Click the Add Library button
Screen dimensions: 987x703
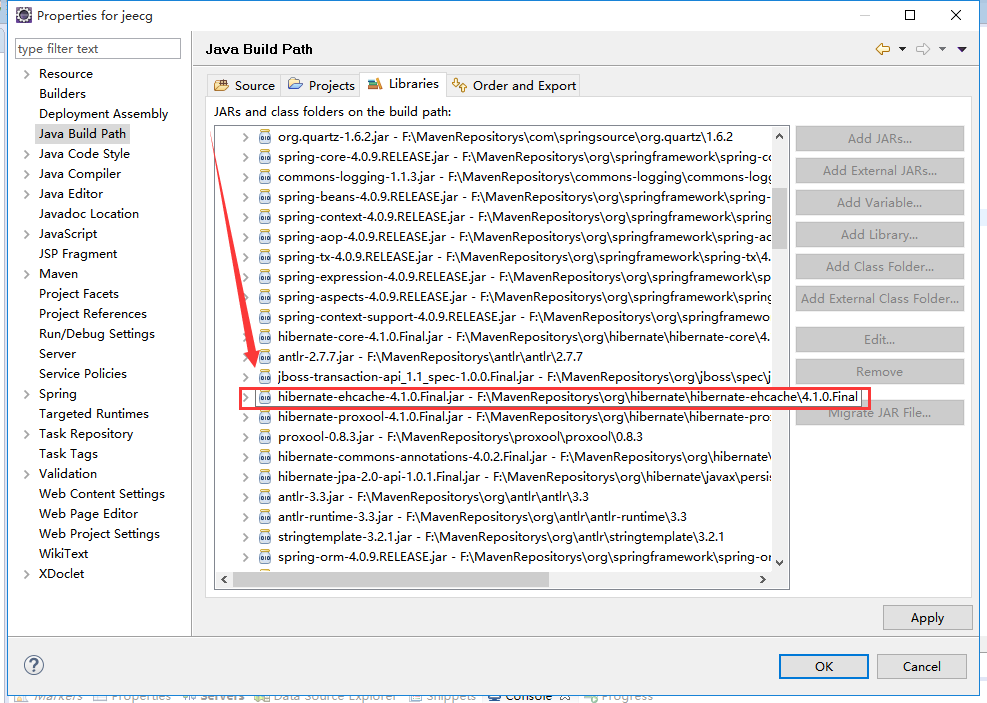(x=879, y=234)
